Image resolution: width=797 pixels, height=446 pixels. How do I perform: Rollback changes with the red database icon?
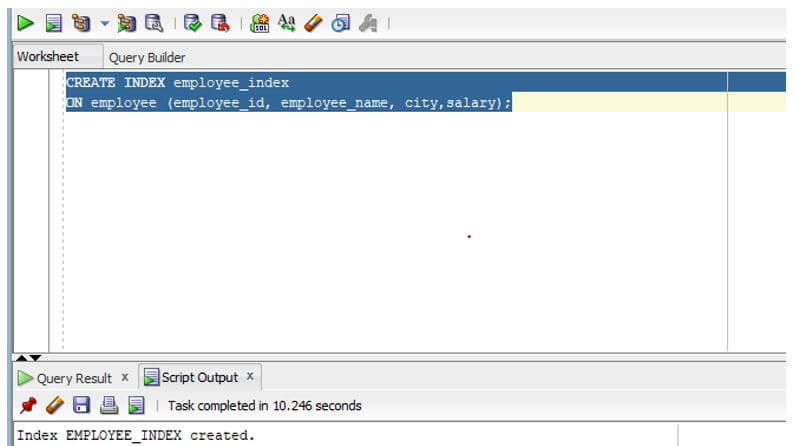point(220,23)
